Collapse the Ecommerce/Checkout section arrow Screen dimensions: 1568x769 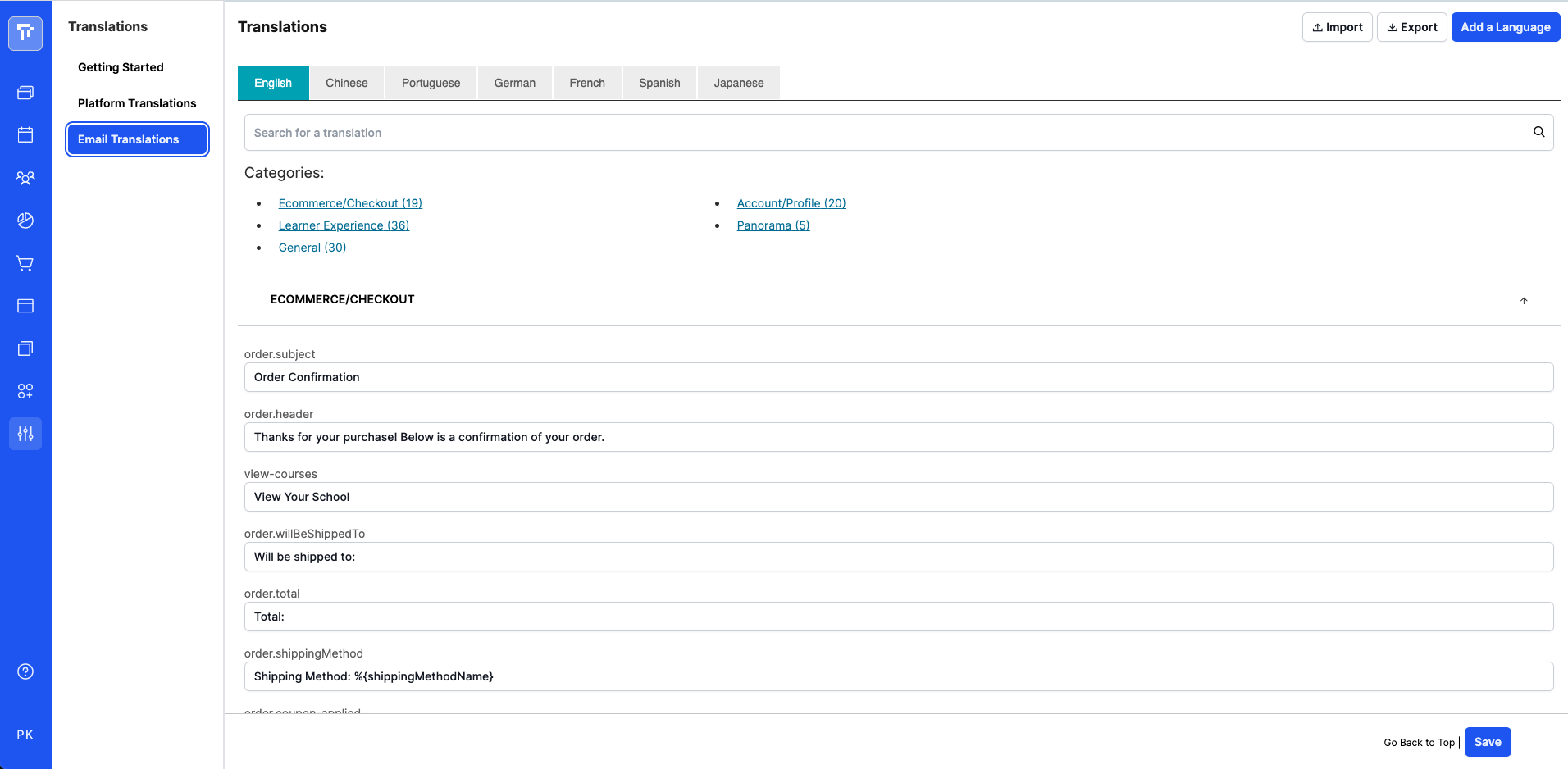pos(1524,300)
